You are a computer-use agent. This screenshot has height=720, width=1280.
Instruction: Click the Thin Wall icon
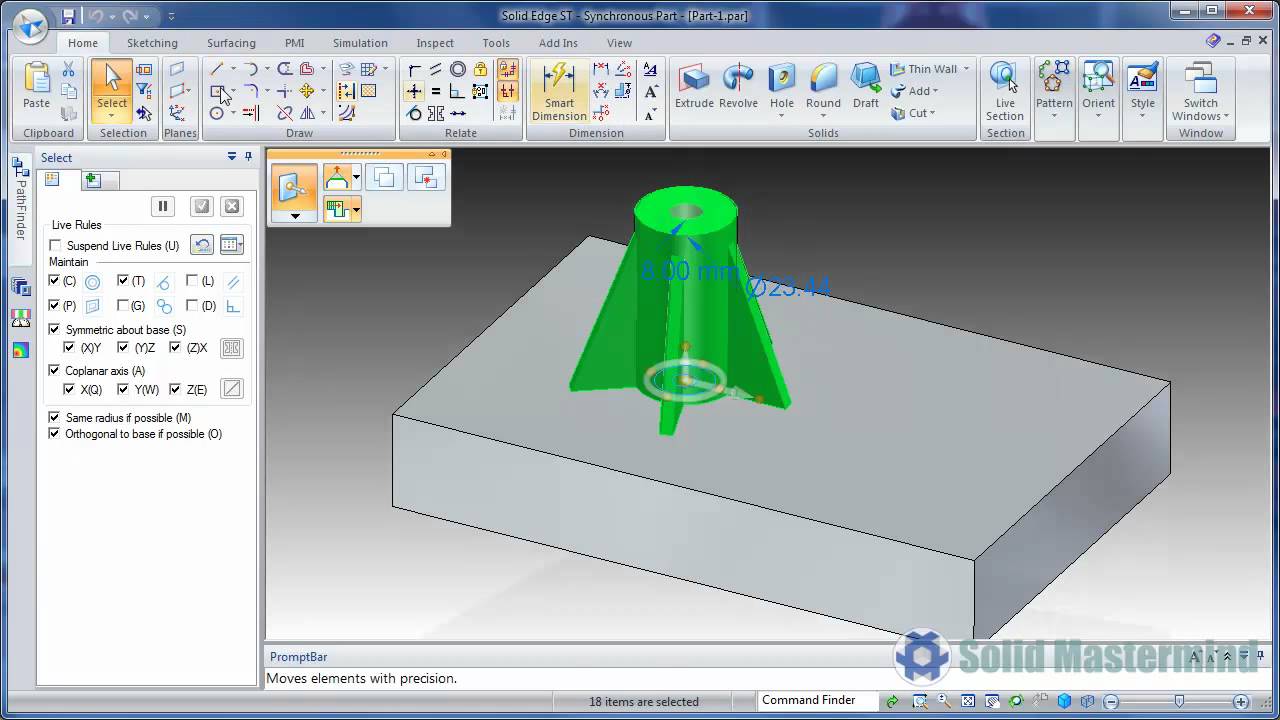tap(898, 69)
